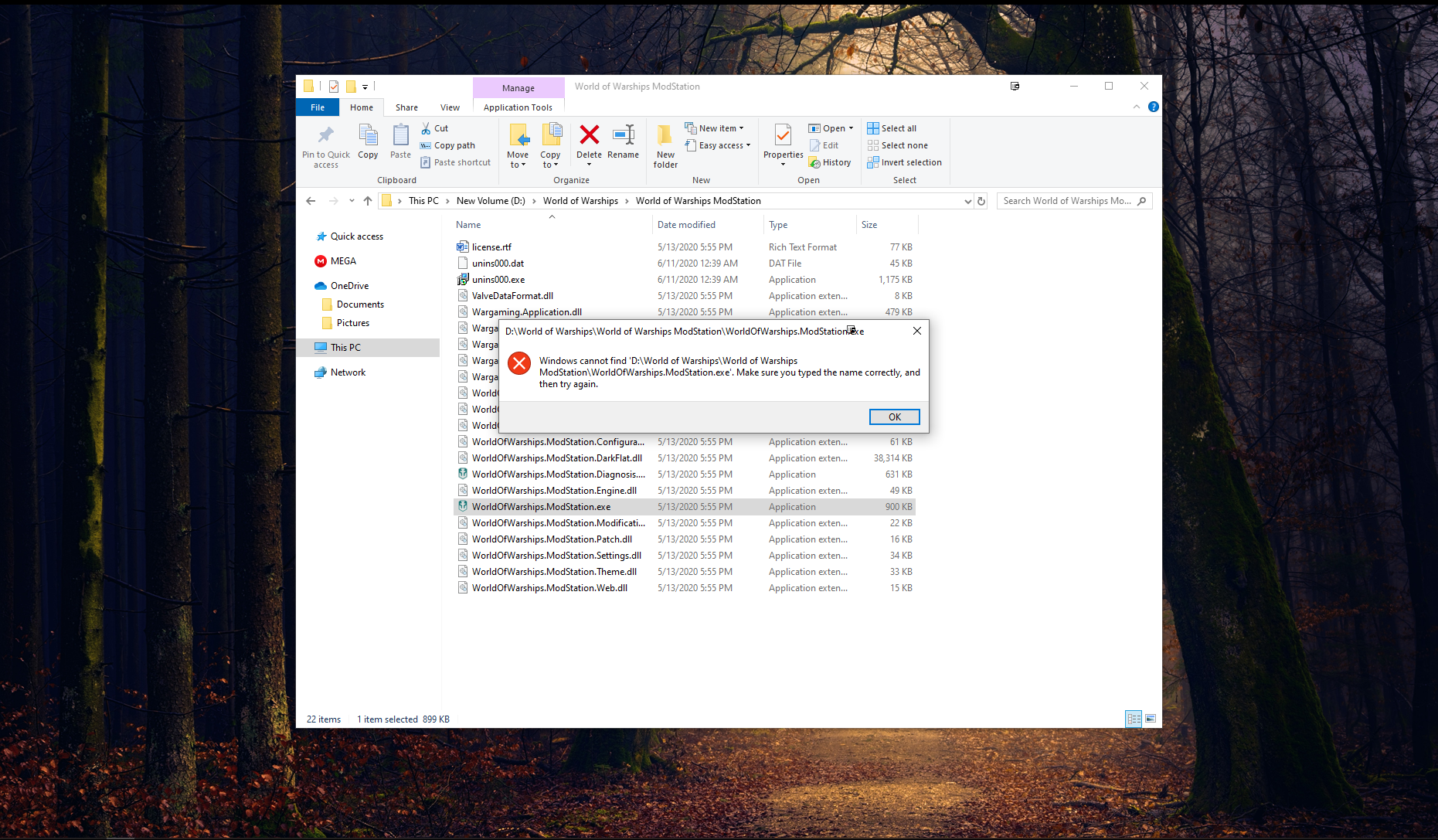Click Invert selection
The height and width of the screenshot is (840, 1438).
pos(904,162)
